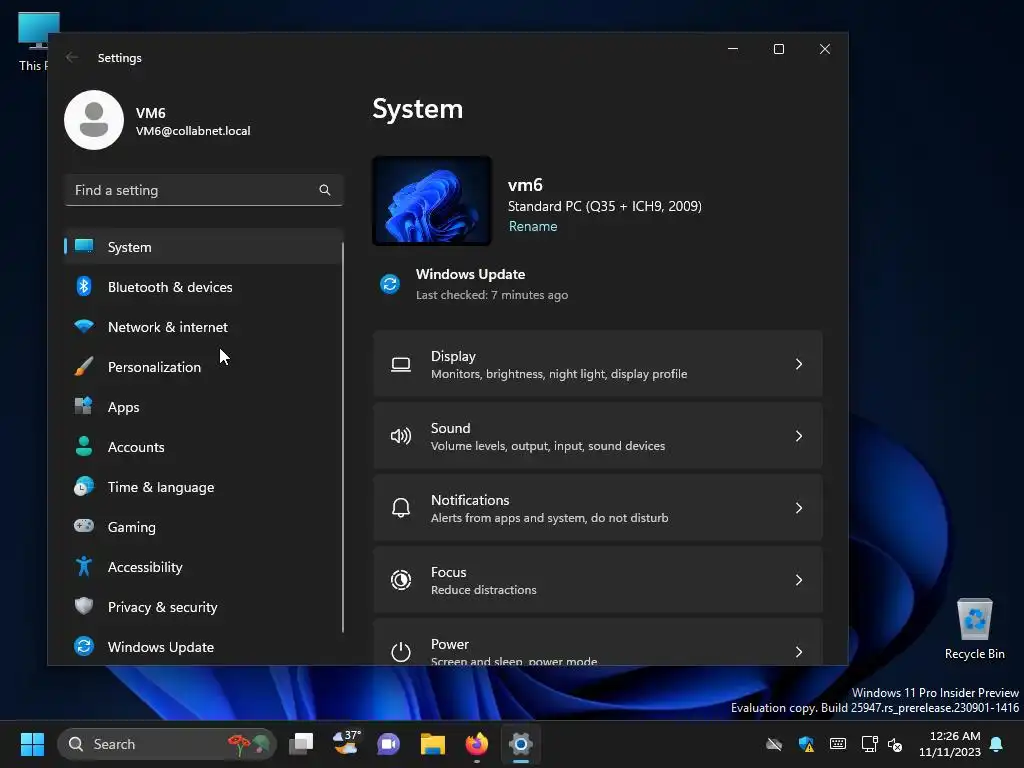This screenshot has width=1024, height=768.
Task: Open Accessibility label in sidebar
Action: [x=145, y=567]
